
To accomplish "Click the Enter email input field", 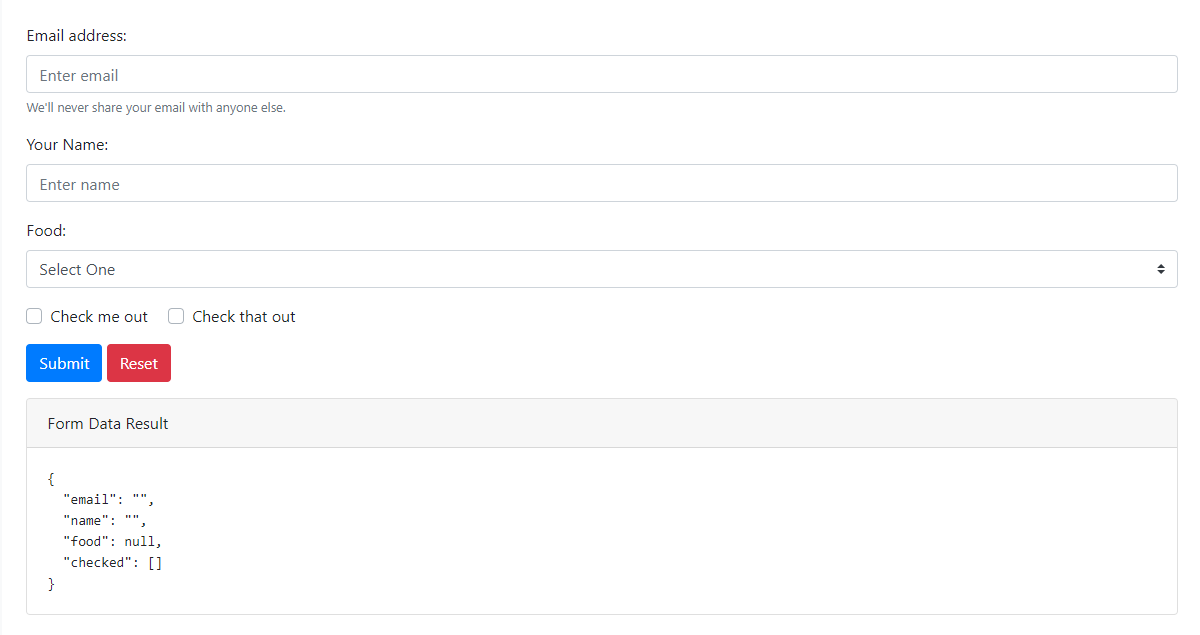I will pos(600,75).
